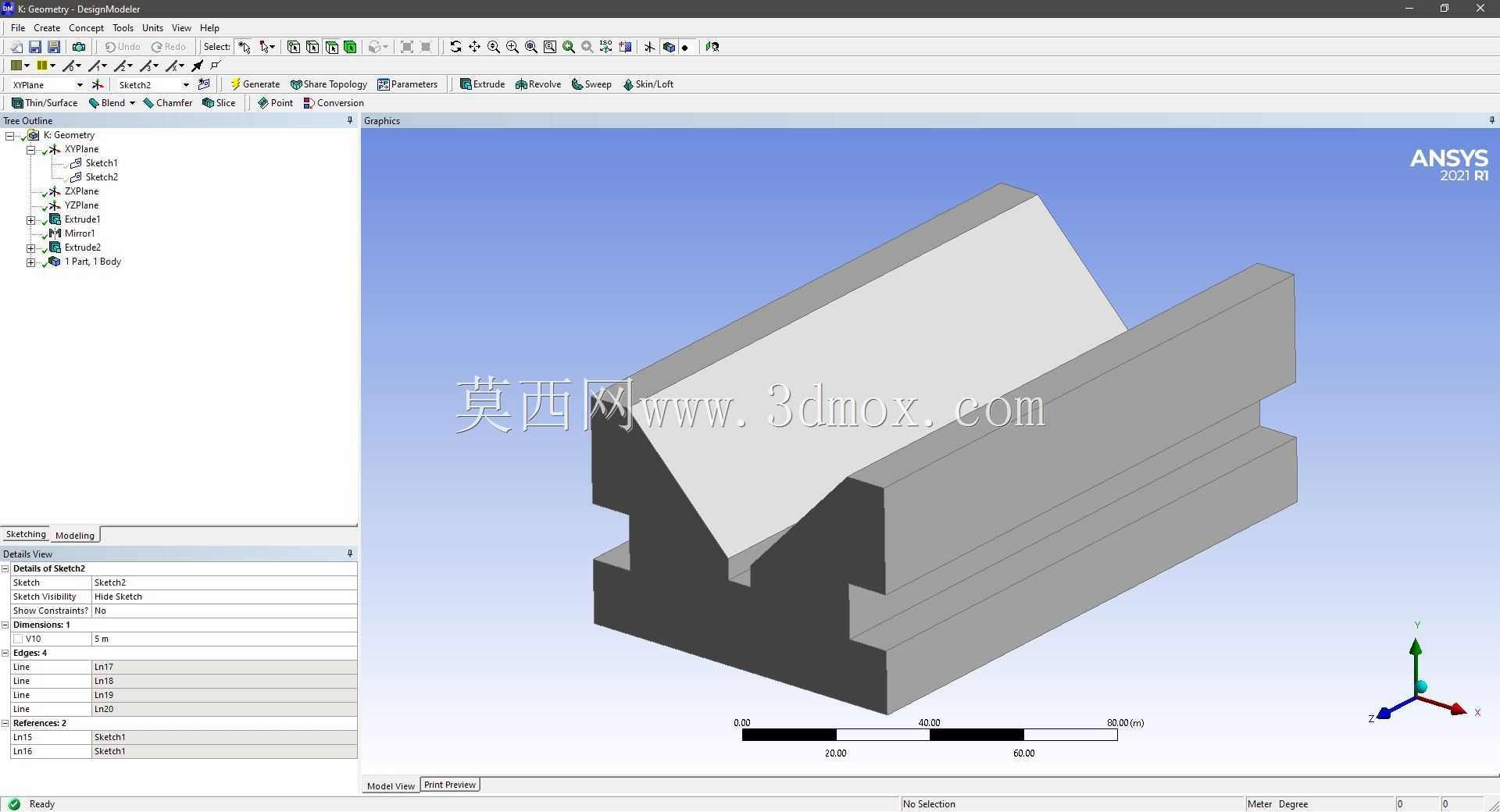The height and width of the screenshot is (812, 1500).
Task: Click the V10 value field showing 5 m
Action: (224, 639)
